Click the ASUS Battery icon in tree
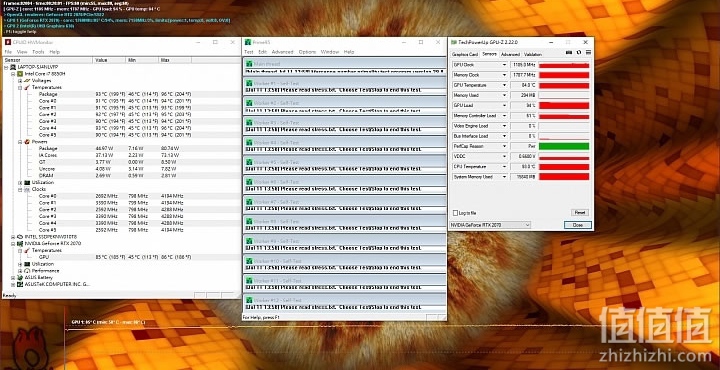 pyautogui.click(x=20, y=277)
